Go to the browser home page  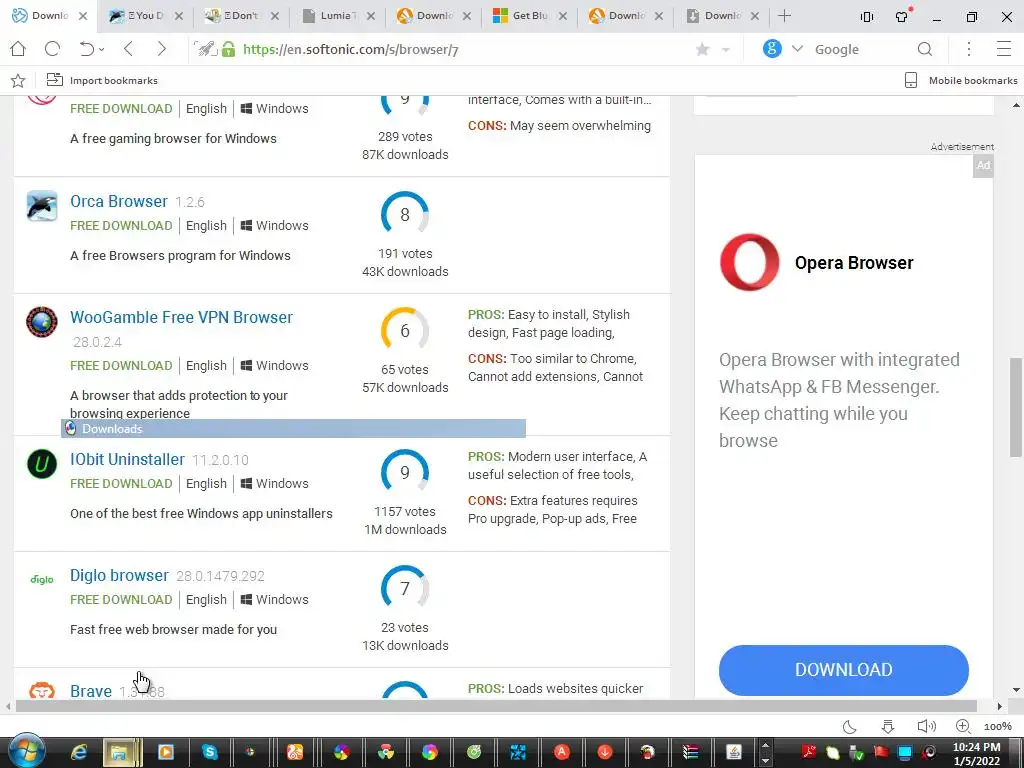coord(18,49)
